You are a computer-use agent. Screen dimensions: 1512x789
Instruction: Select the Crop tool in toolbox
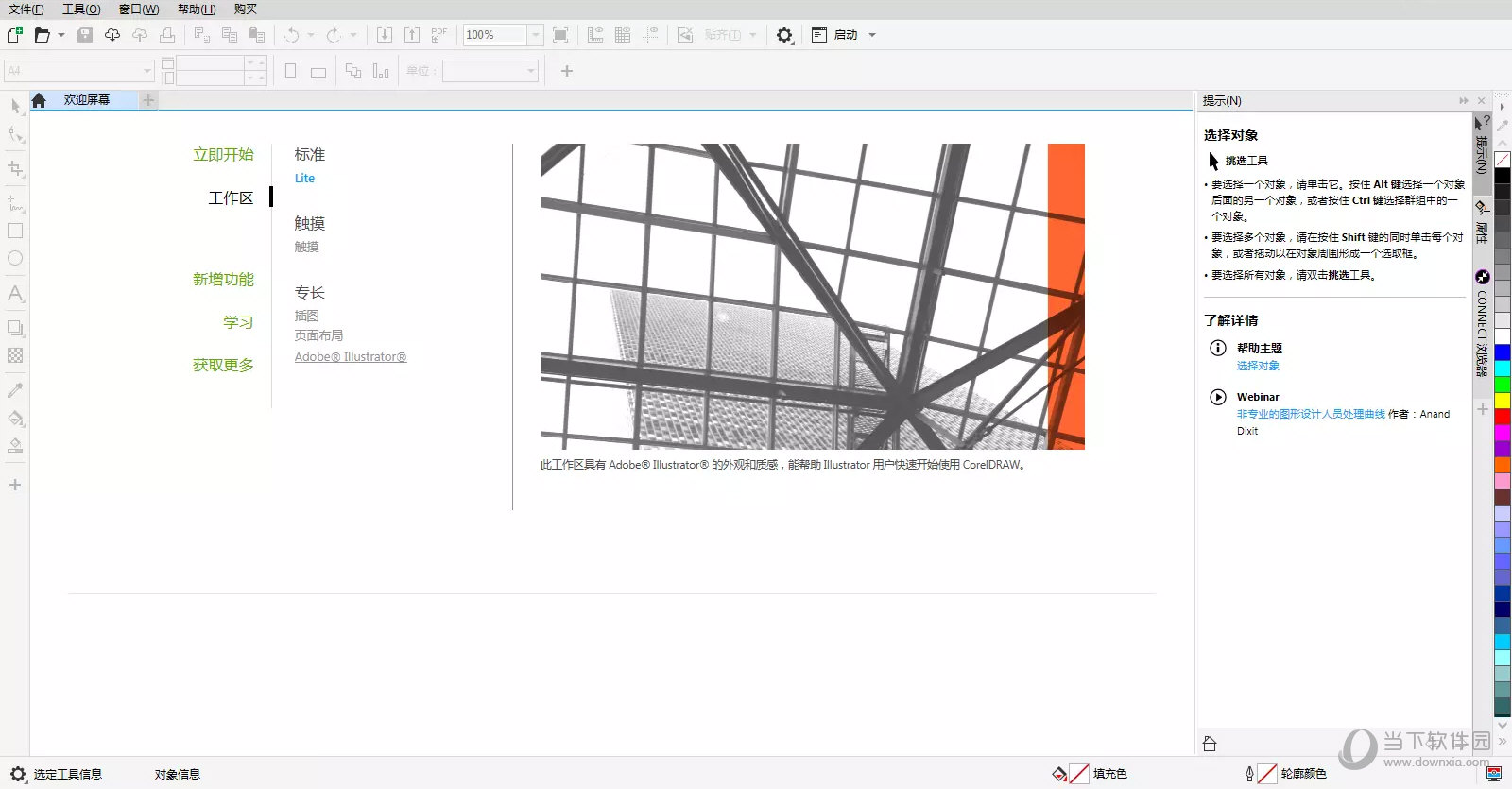click(x=15, y=169)
